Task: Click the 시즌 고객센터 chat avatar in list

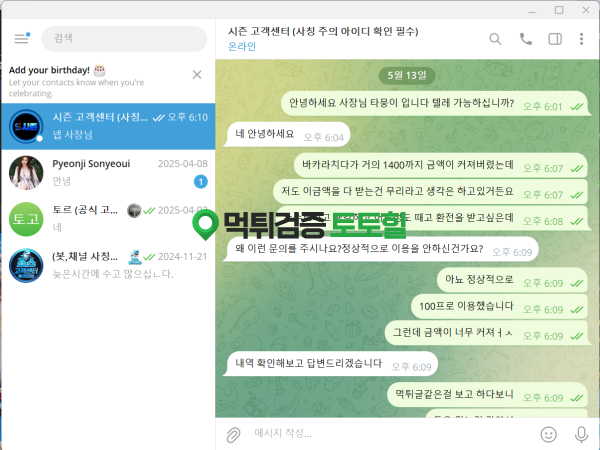Action: [x=26, y=126]
